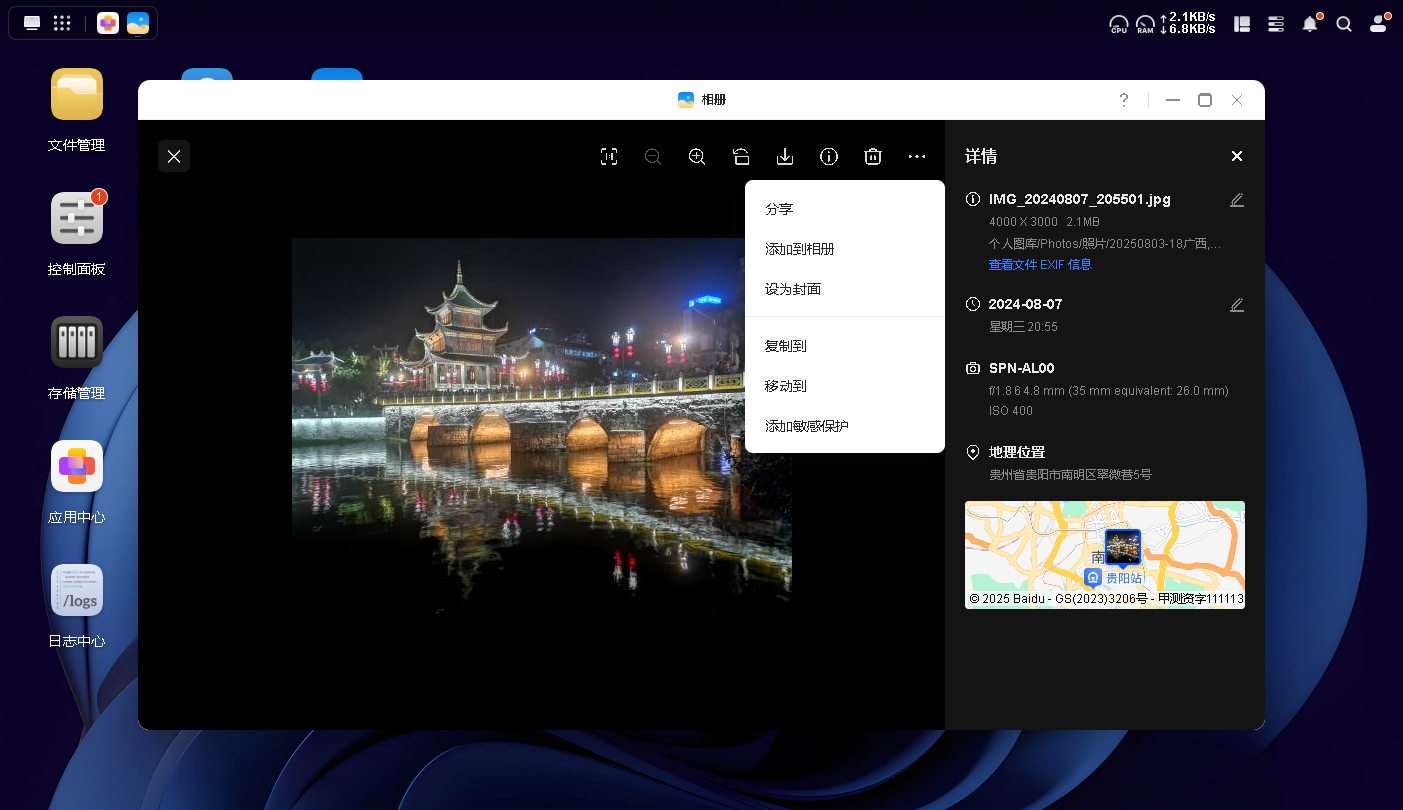Click the RAM usage gauge
Viewport: 1403px width, 810px height.
point(1145,24)
